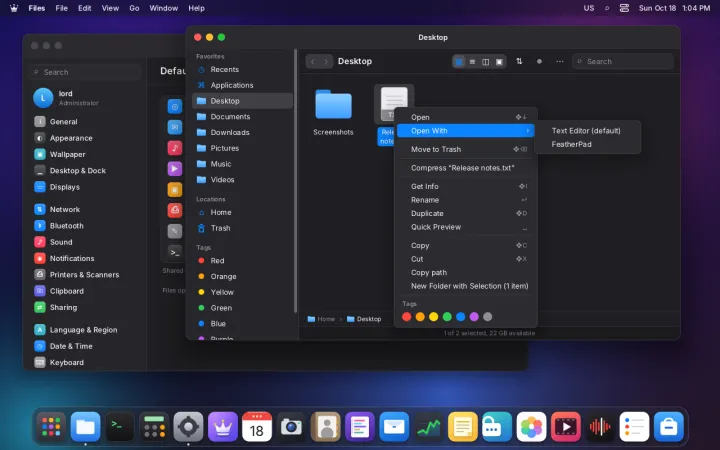Open Contacts app in dock
The height and width of the screenshot is (450, 720).
click(326, 427)
